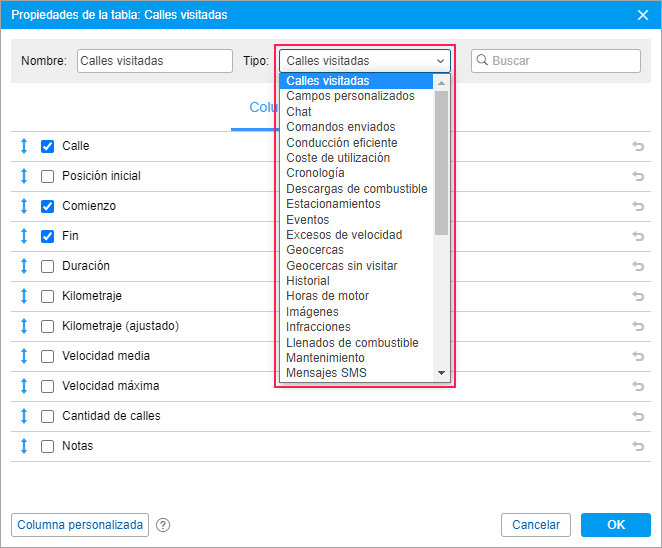Click the help question mark icon
This screenshot has height=548, width=662.
163,525
